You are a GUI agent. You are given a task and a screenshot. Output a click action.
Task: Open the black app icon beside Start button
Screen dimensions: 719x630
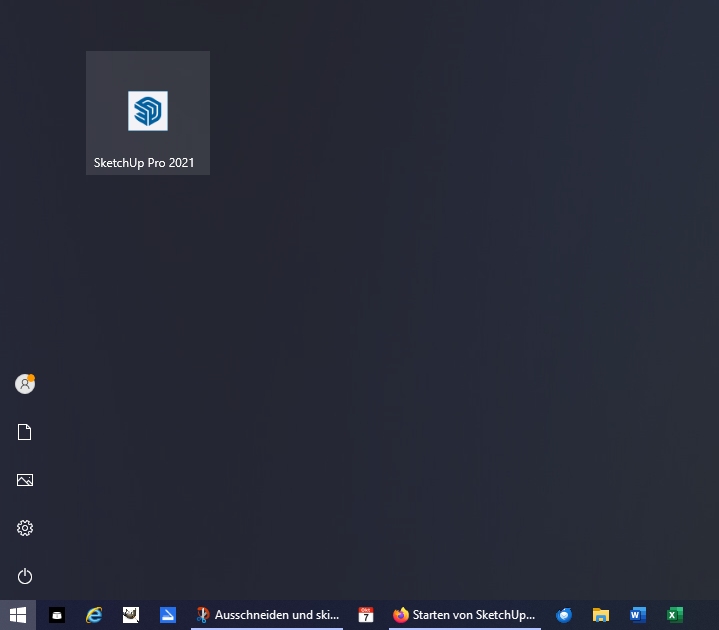tap(57, 615)
